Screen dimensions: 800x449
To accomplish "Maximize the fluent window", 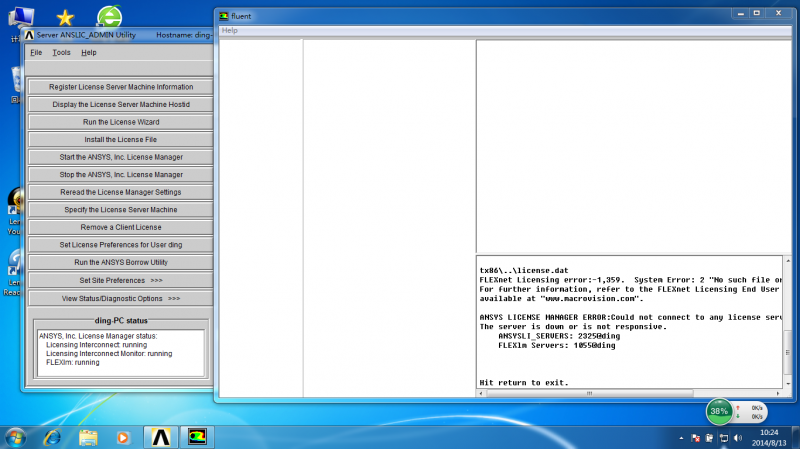I will tap(757, 13).
